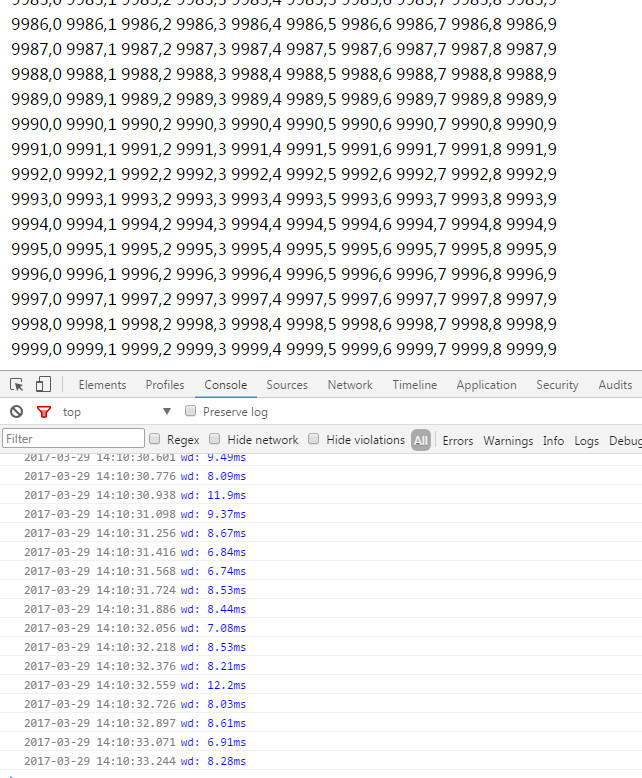This screenshot has width=642, height=778.
Task: Open the Sources tab
Action: [x=287, y=385]
